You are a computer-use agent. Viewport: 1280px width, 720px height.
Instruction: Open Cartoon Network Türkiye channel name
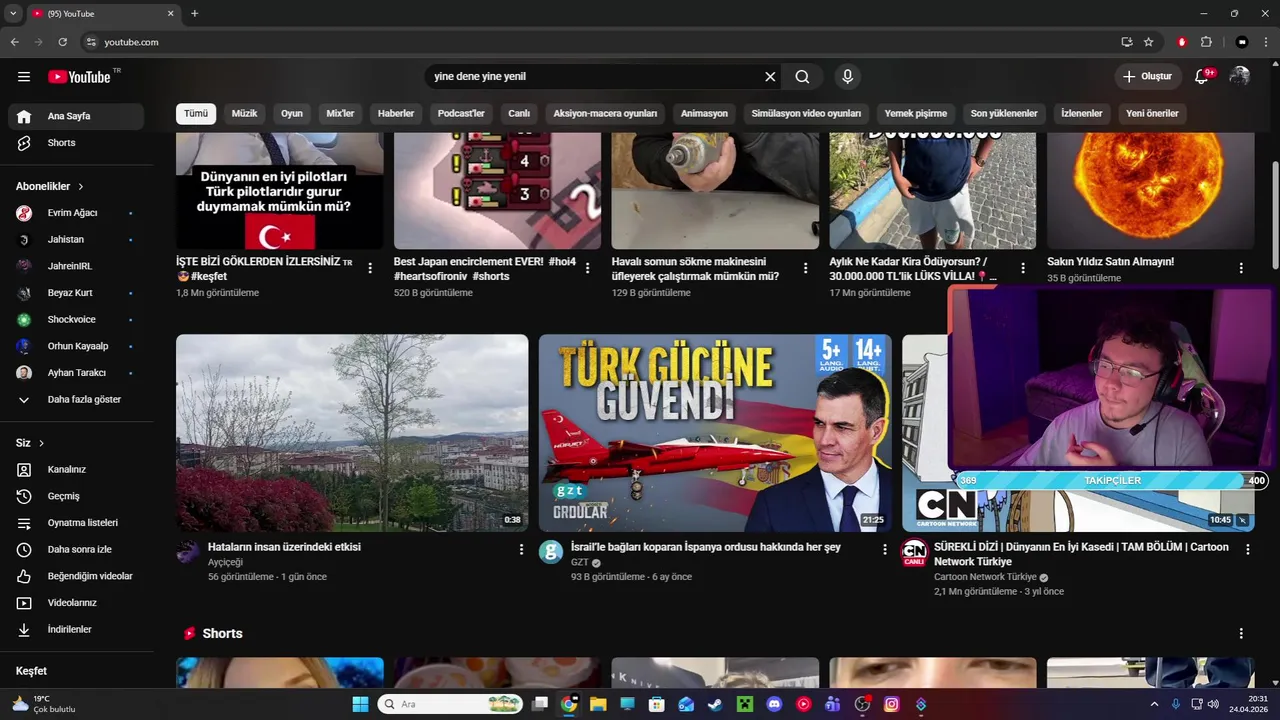click(x=985, y=577)
